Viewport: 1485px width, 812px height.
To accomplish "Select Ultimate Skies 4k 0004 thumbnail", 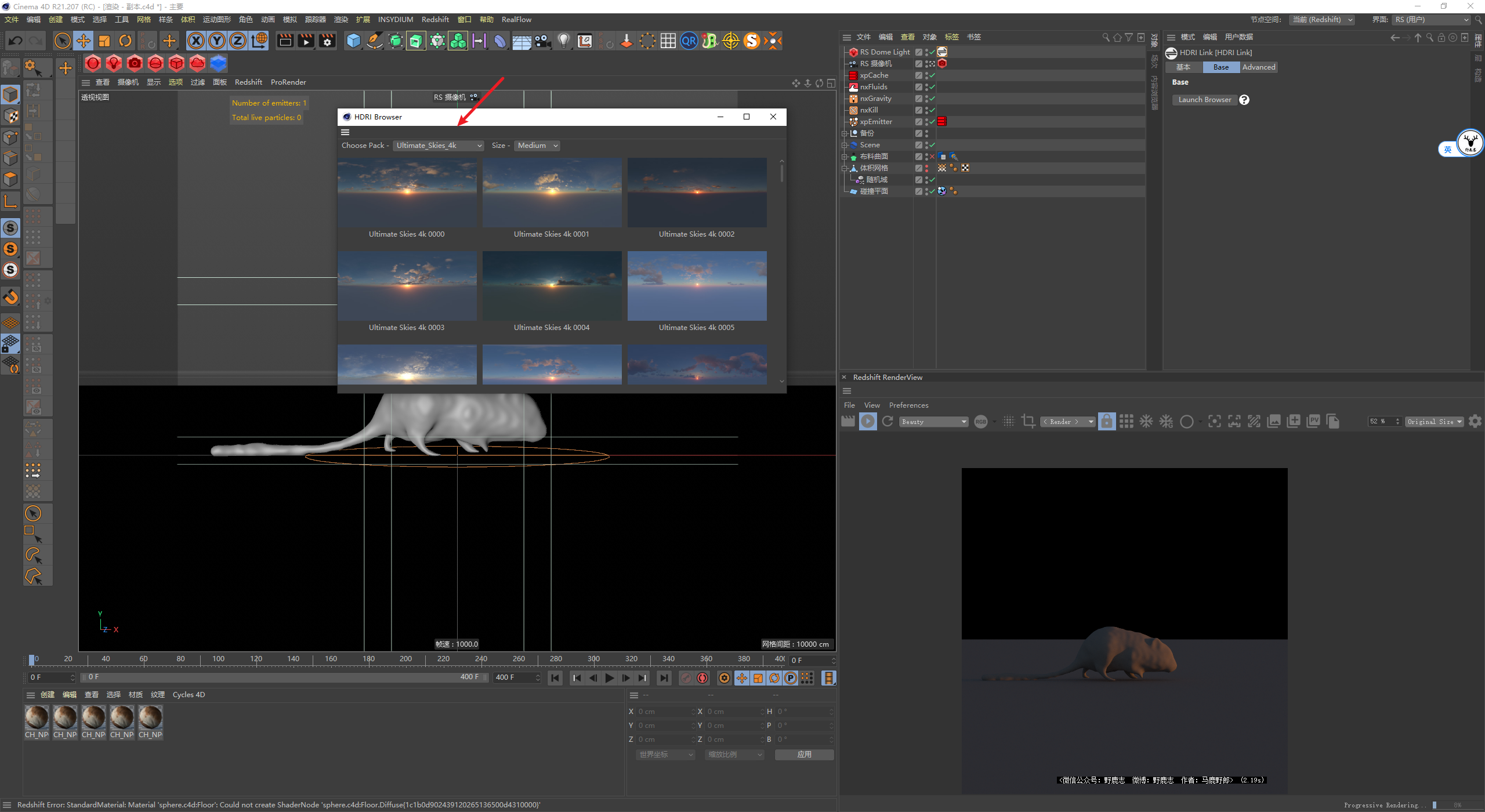I will [x=552, y=286].
